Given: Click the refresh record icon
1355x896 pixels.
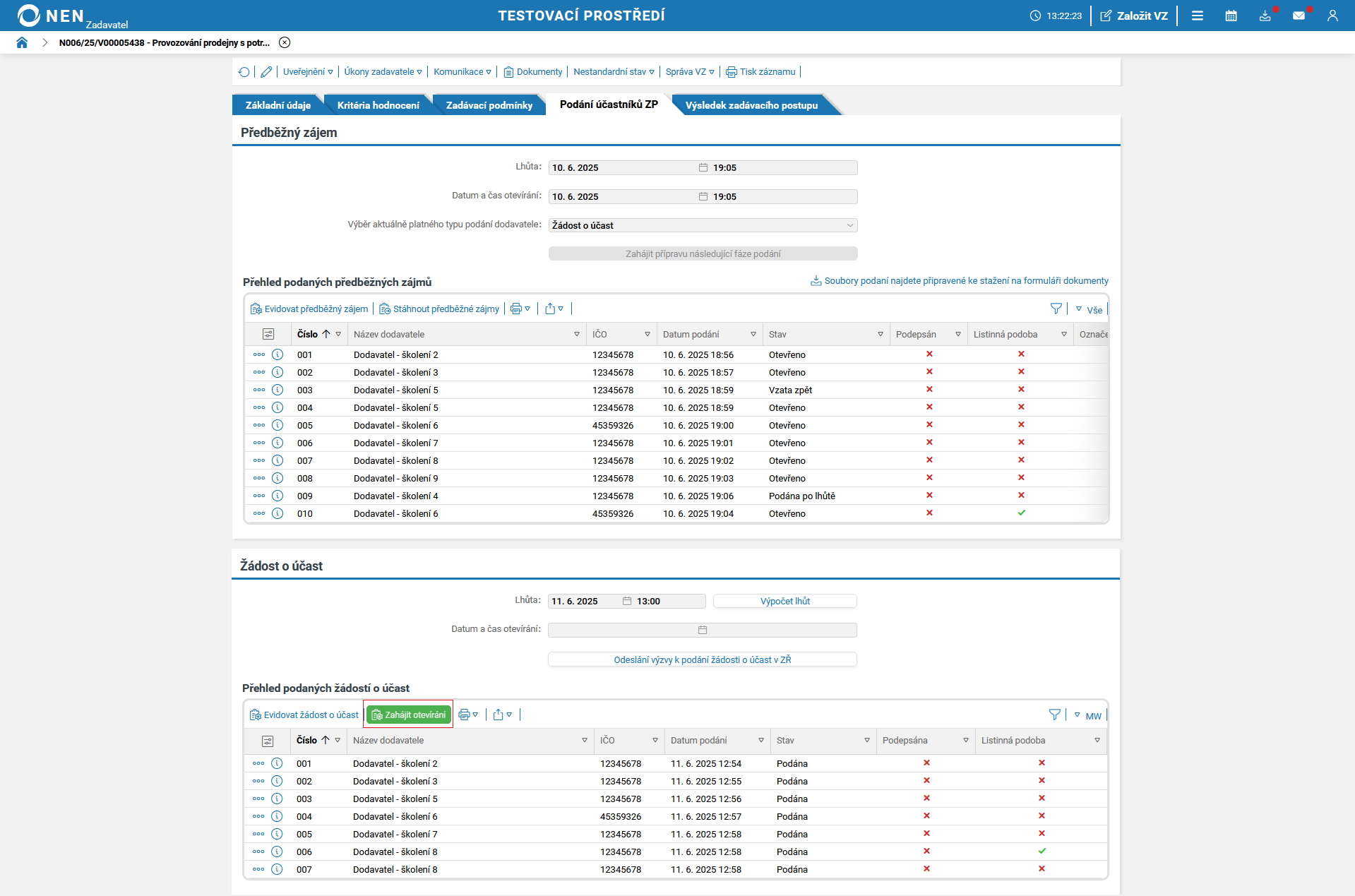Looking at the screenshot, I should 244,72.
